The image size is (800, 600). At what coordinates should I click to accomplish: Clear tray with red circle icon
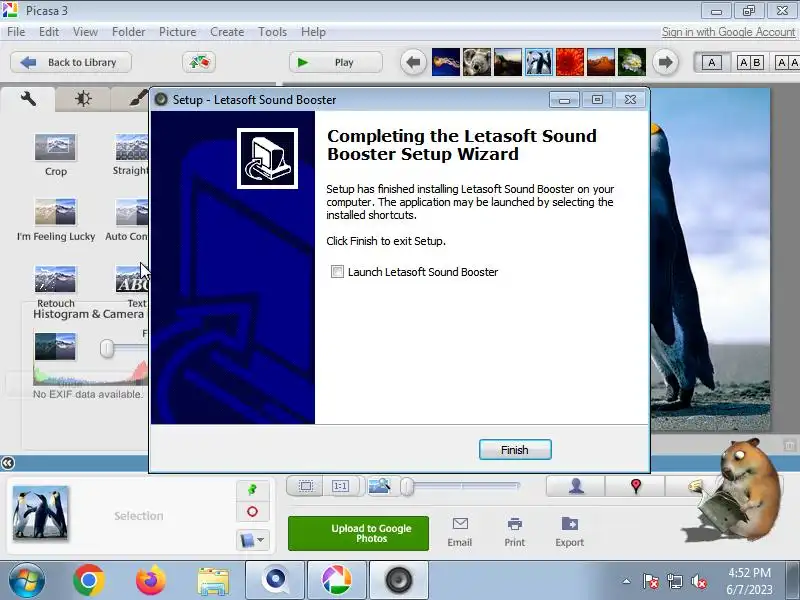(253, 511)
